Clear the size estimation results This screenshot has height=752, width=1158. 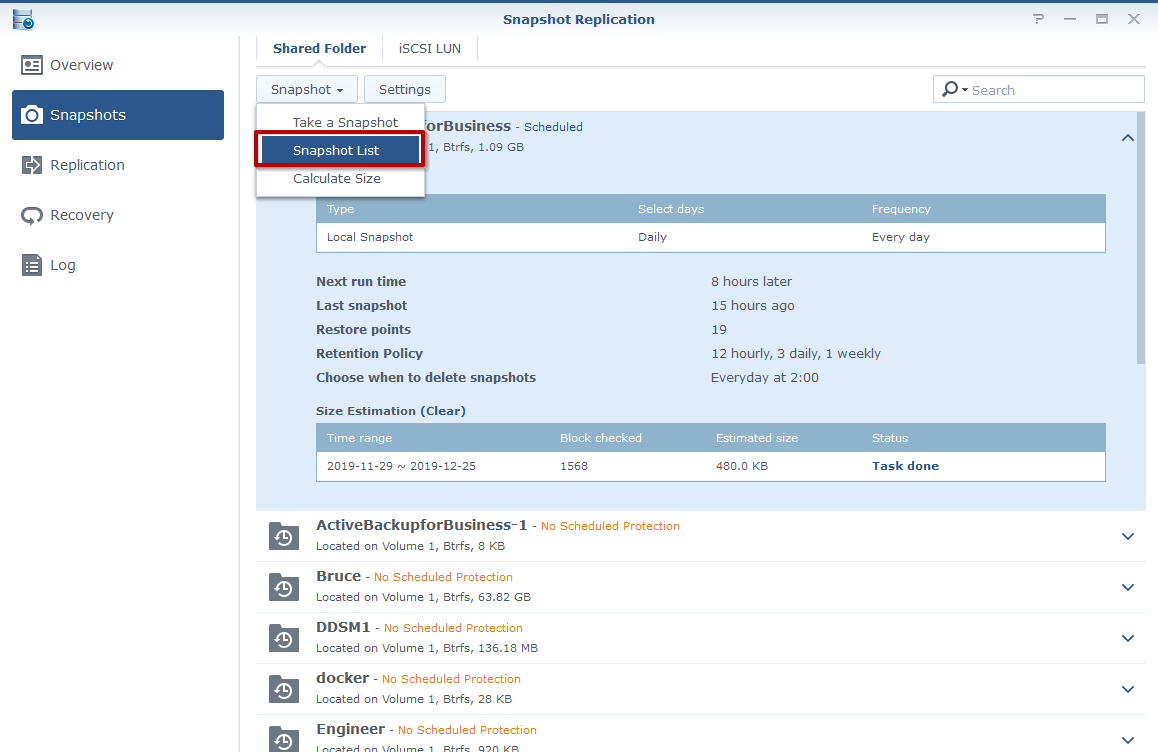pos(441,410)
